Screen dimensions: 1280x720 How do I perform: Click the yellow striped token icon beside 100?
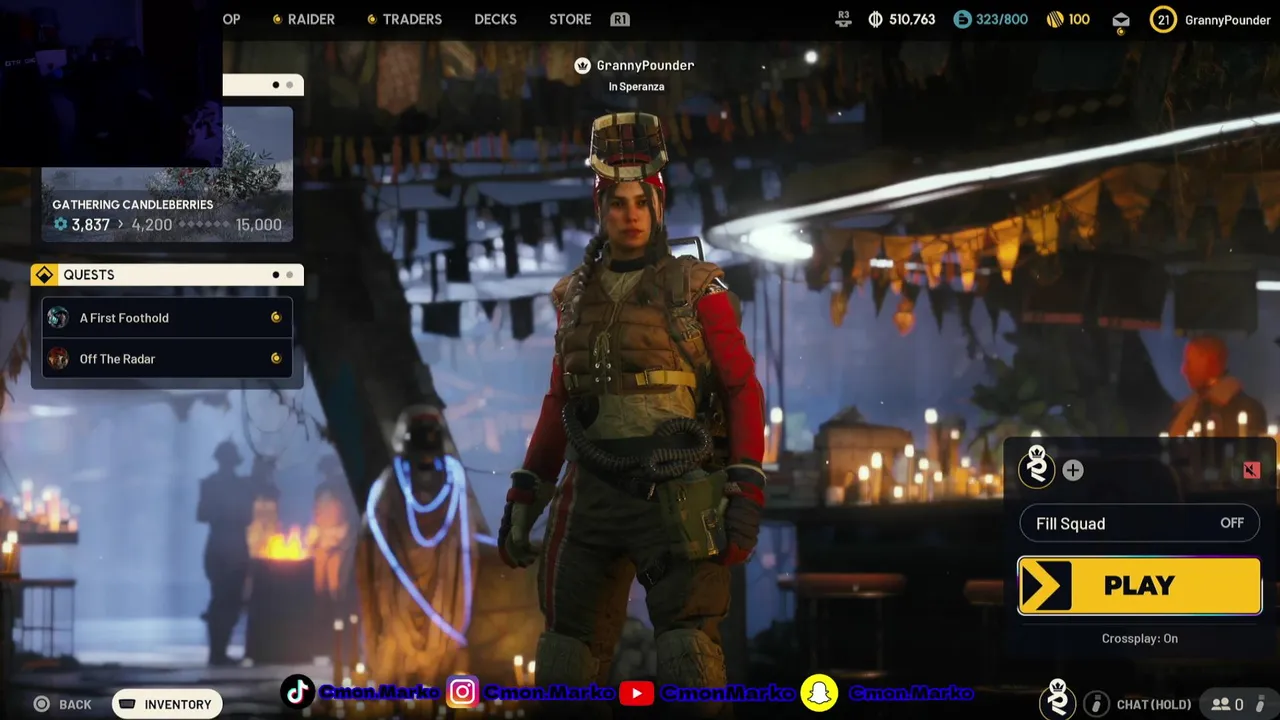[x=1054, y=19]
